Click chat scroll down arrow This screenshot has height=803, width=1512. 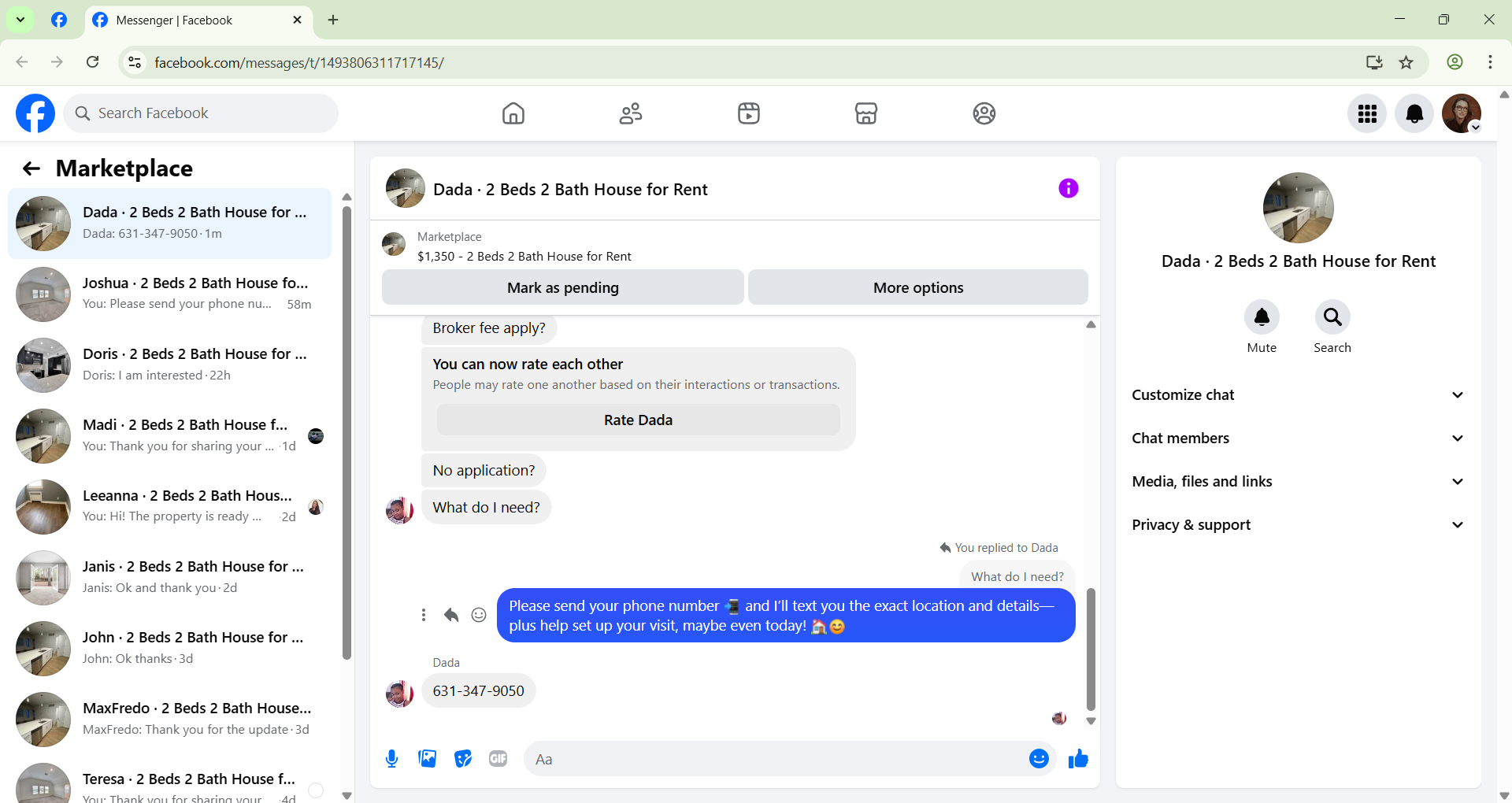tap(1091, 721)
